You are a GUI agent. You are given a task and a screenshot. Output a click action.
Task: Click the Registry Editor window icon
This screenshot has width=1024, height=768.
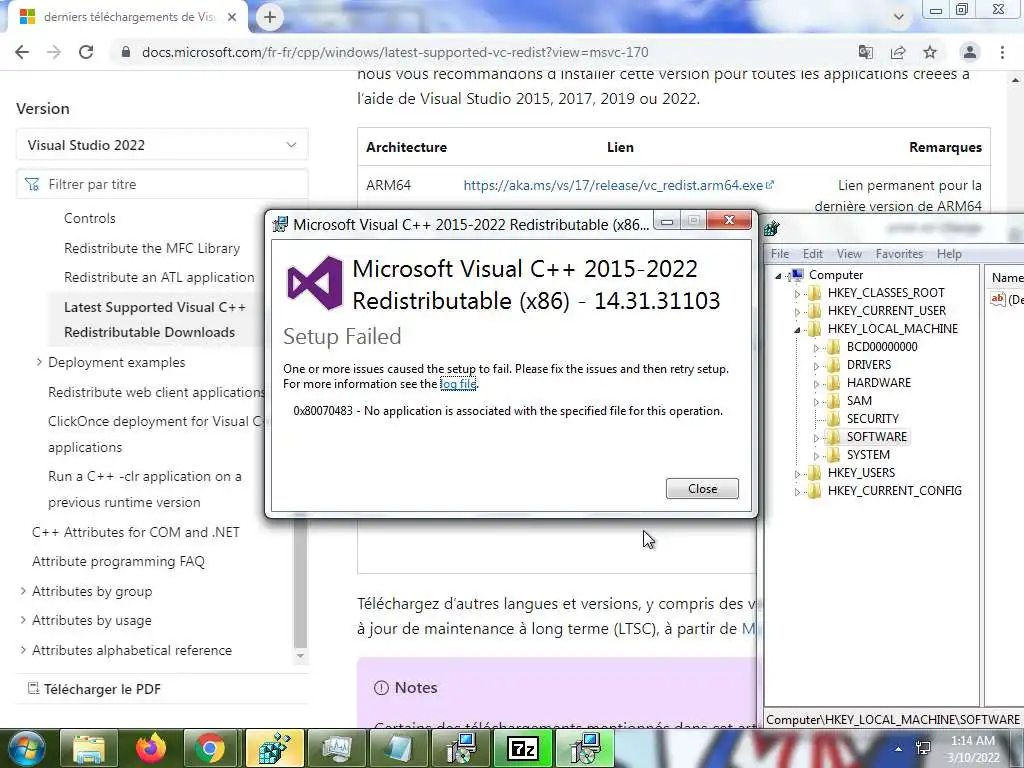click(x=772, y=228)
